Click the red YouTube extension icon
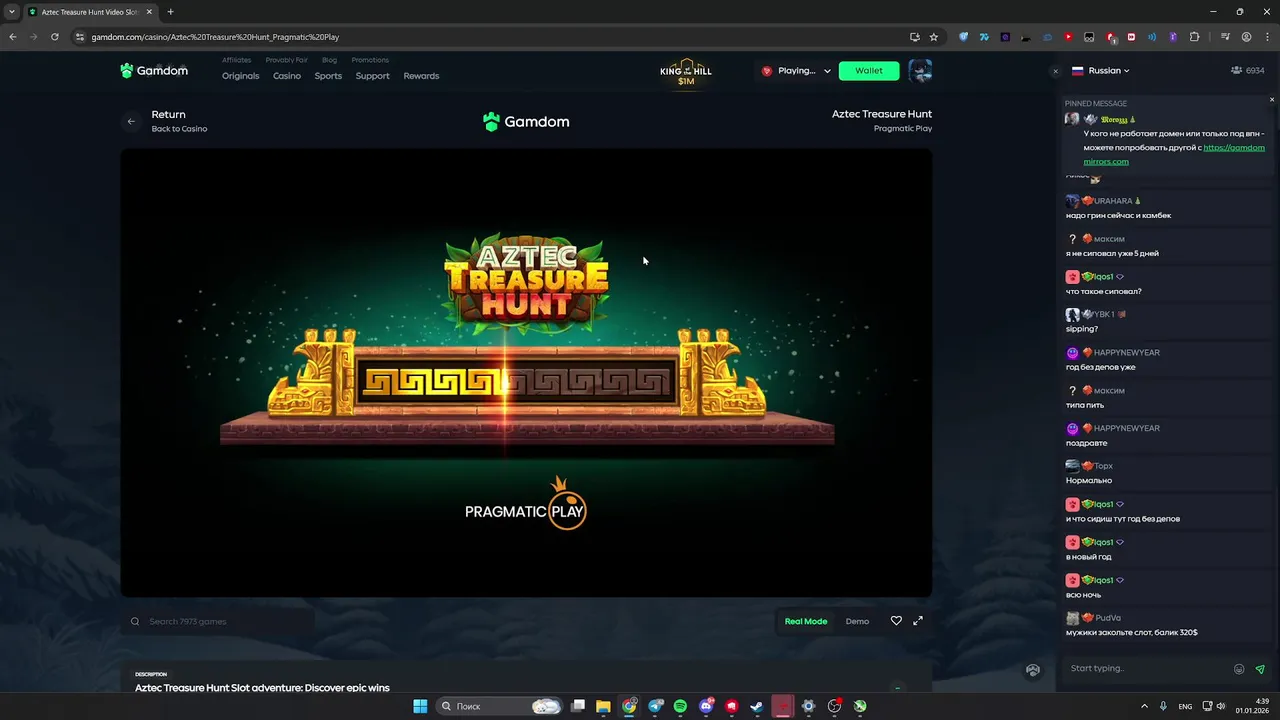Viewport: 1280px width, 720px height. 1068,37
